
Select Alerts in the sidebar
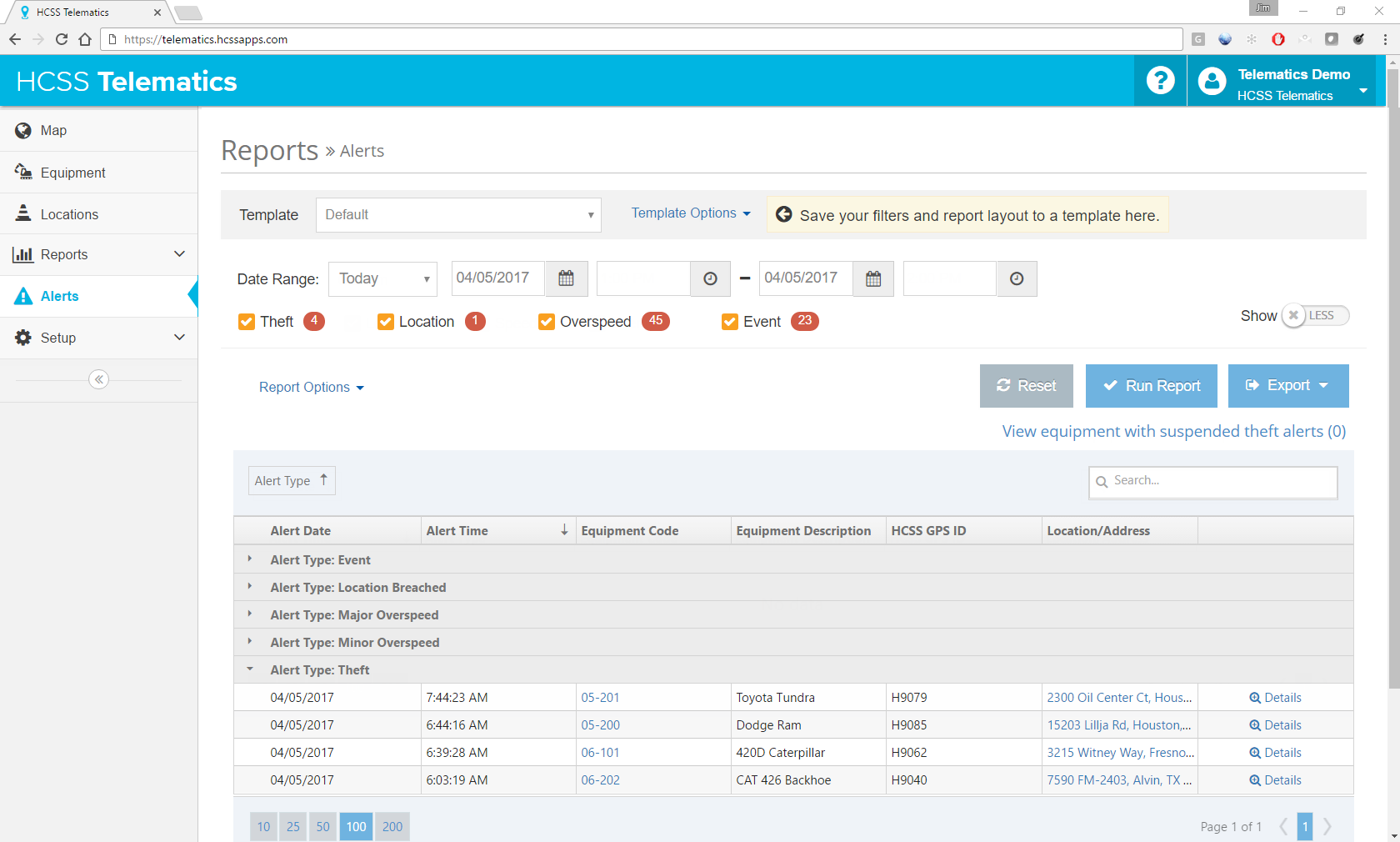pos(98,296)
